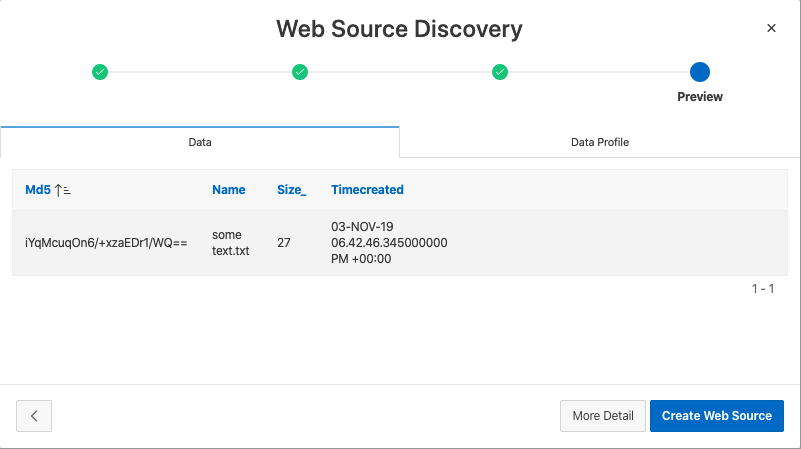The image size is (801, 449).
Task: Click the 'some text.txt' name cell
Action: (231, 243)
